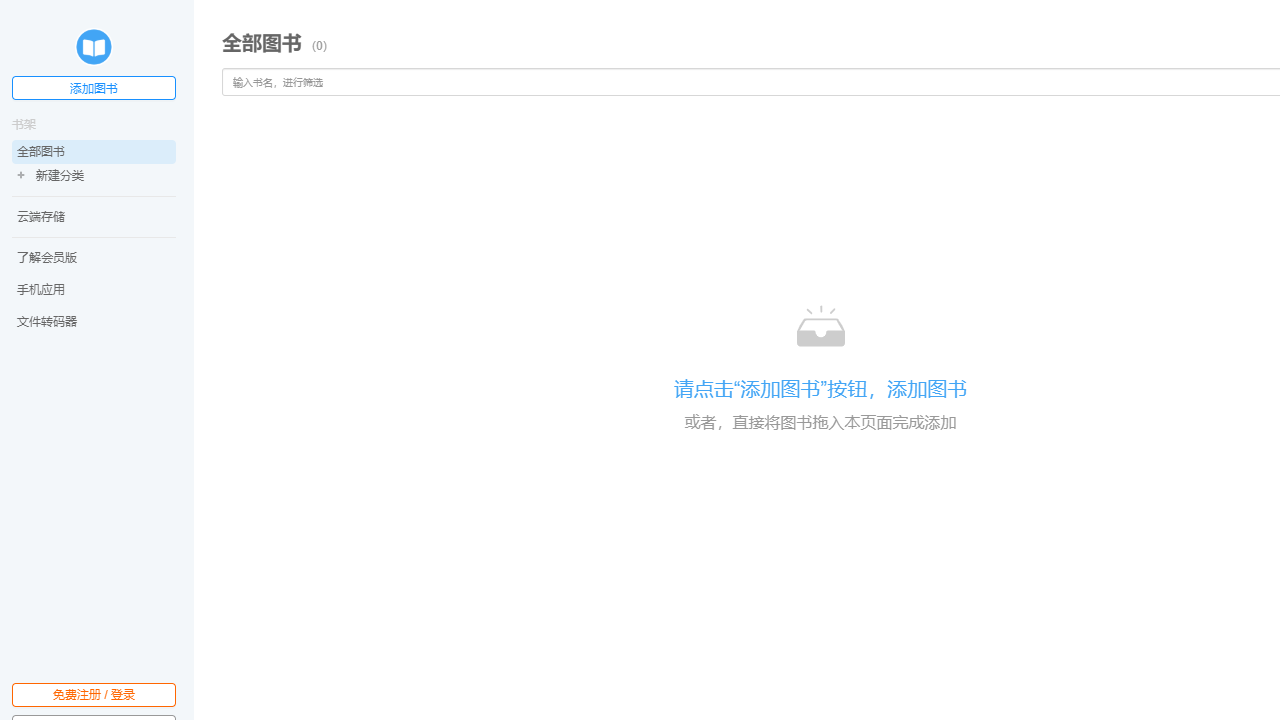Click 免费注册 / 登录 button

pos(94,695)
